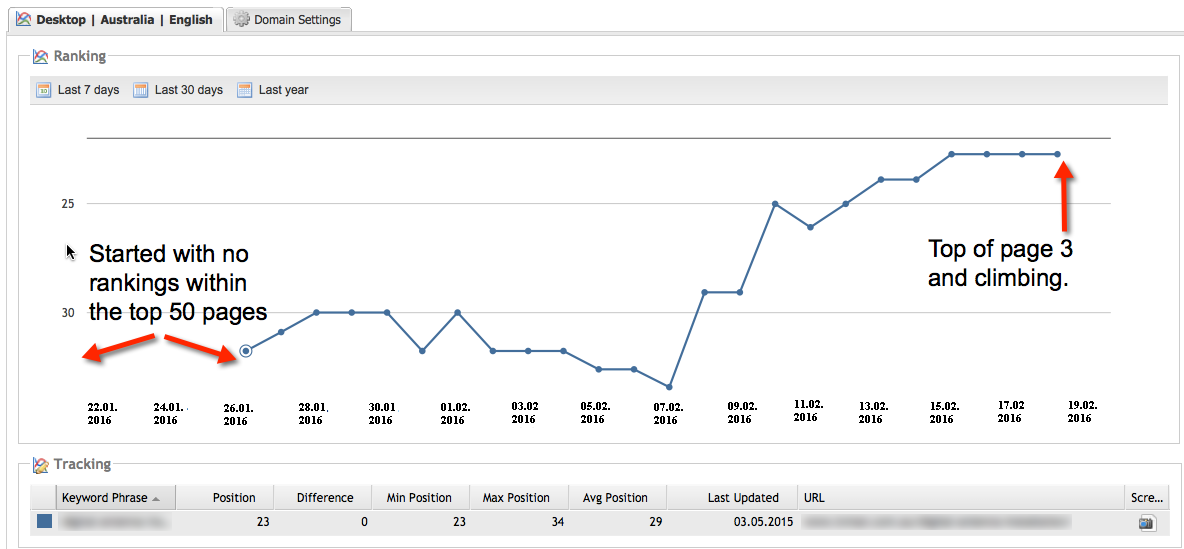Screen dimensions: 1184x549
Task: Click the chart icon on the Desktop tab
Action: [23, 19]
